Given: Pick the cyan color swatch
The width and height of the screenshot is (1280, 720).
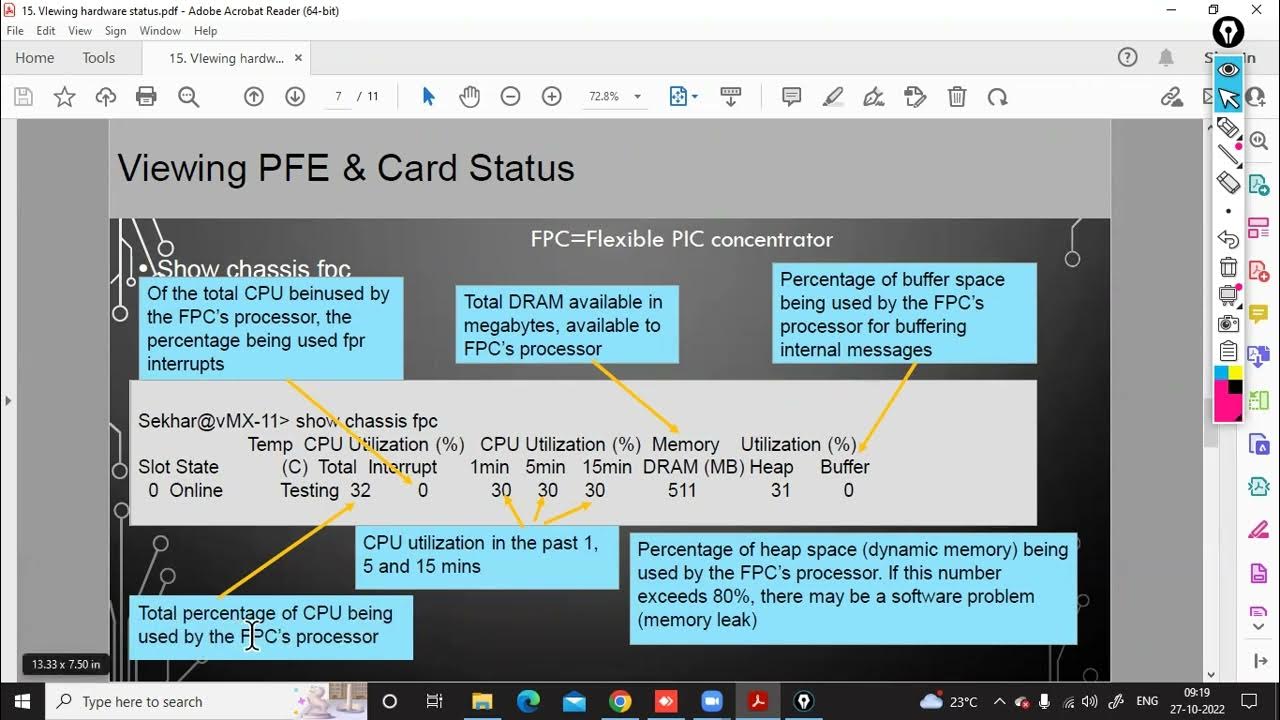Looking at the screenshot, I should pyautogui.click(x=1221, y=373).
